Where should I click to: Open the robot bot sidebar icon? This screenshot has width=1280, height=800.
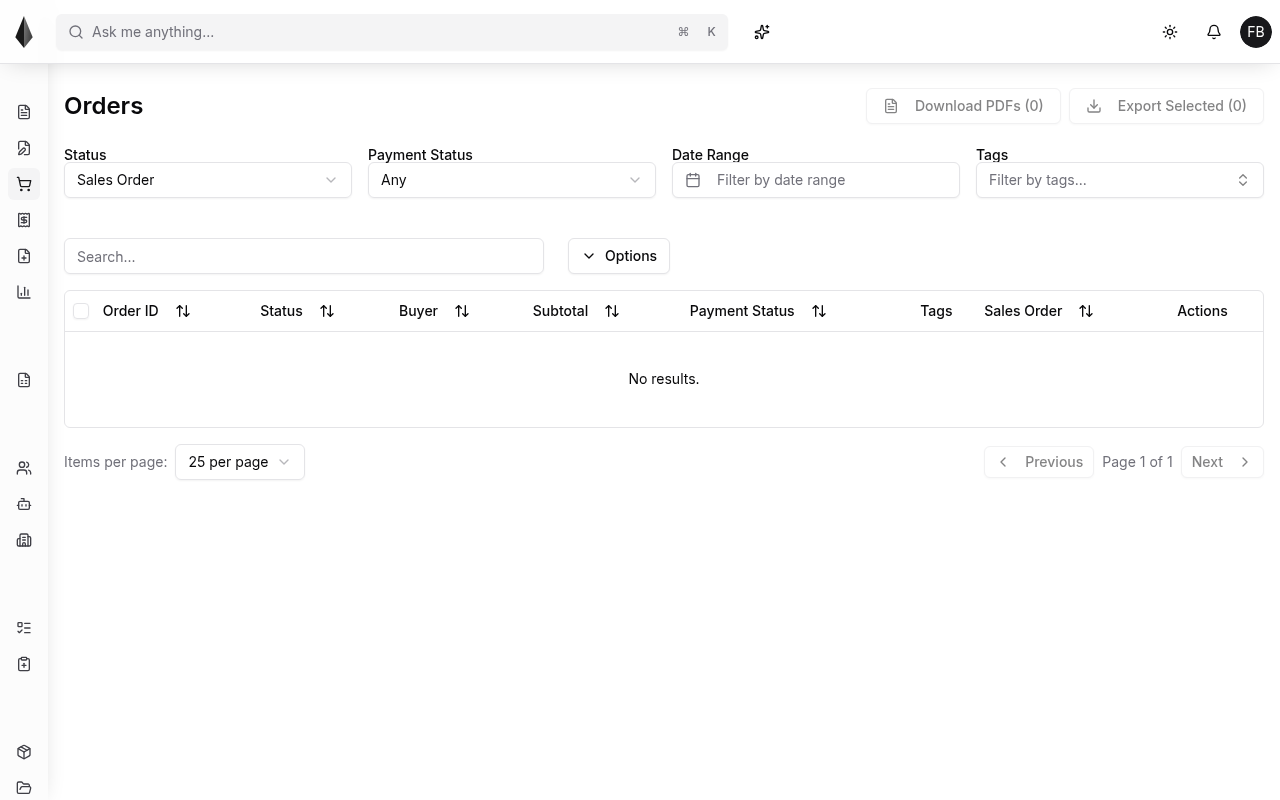(24, 504)
